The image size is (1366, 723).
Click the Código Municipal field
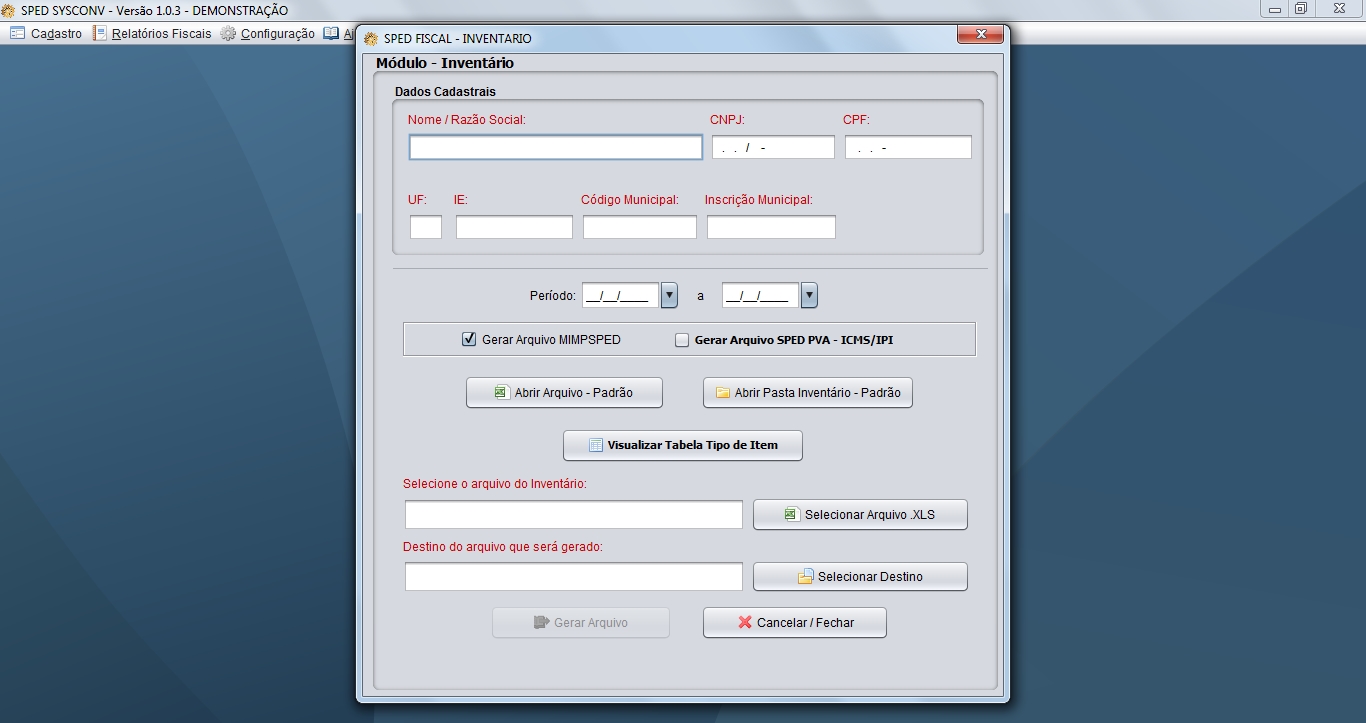[x=640, y=228]
